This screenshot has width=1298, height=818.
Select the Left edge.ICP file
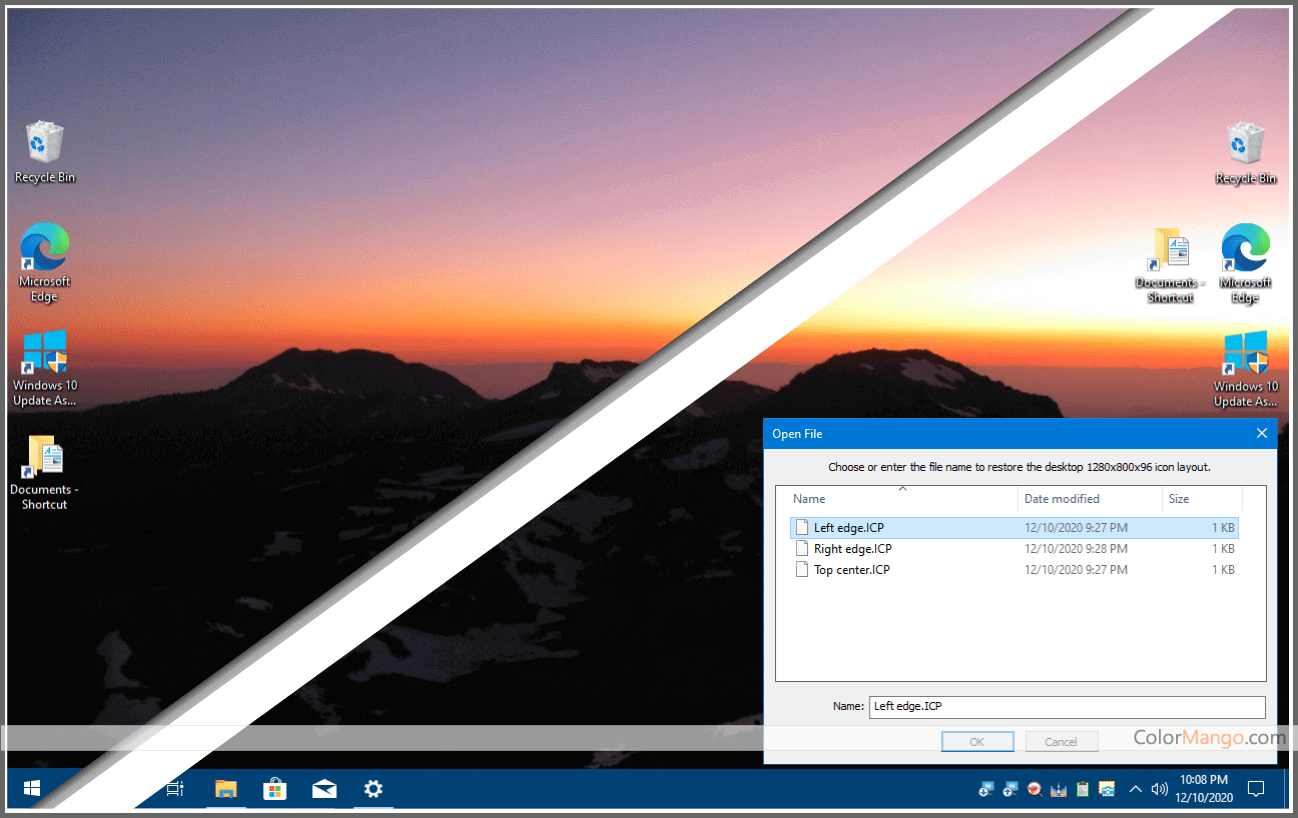point(848,527)
